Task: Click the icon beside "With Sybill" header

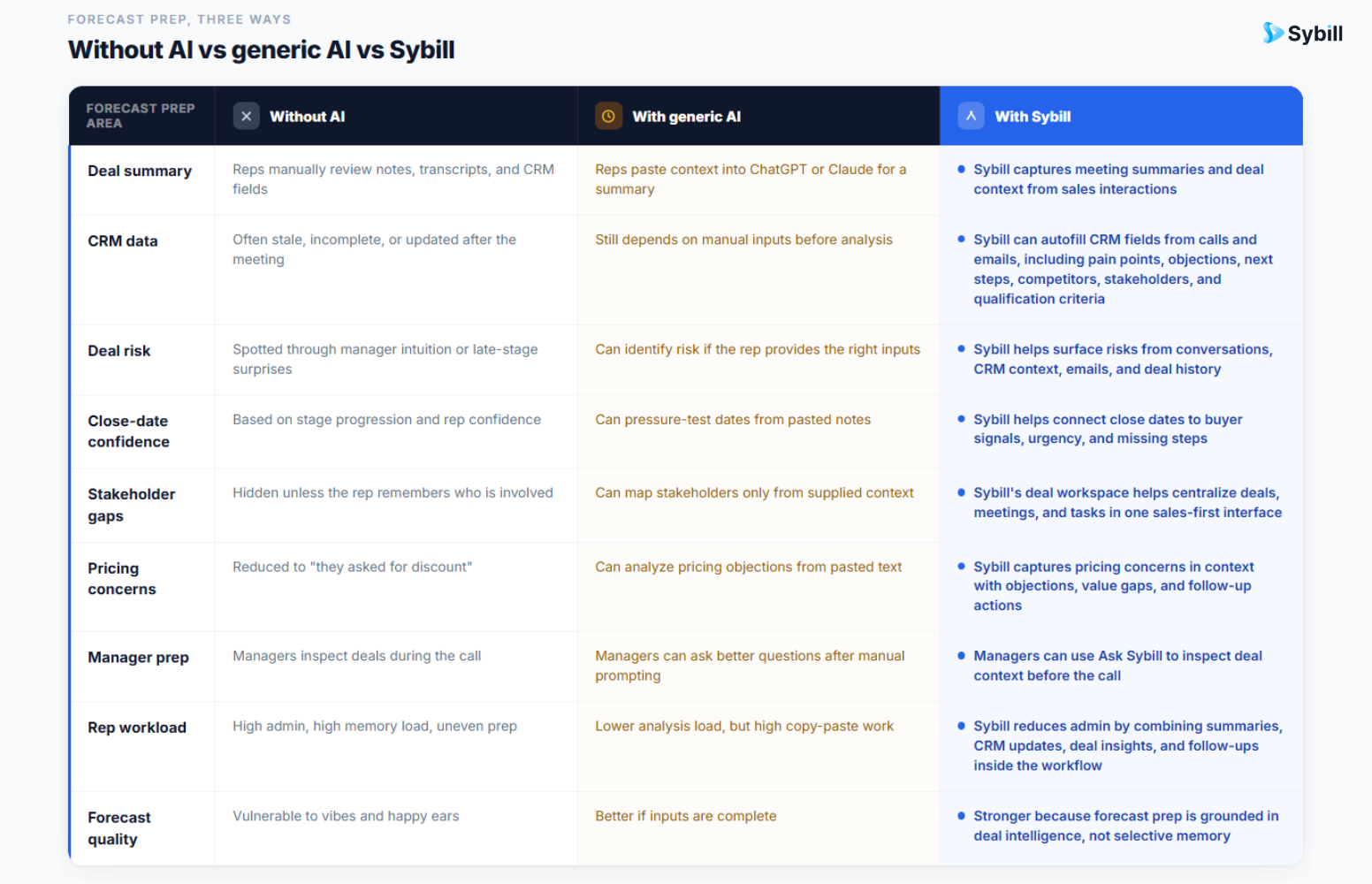Action: point(971,116)
